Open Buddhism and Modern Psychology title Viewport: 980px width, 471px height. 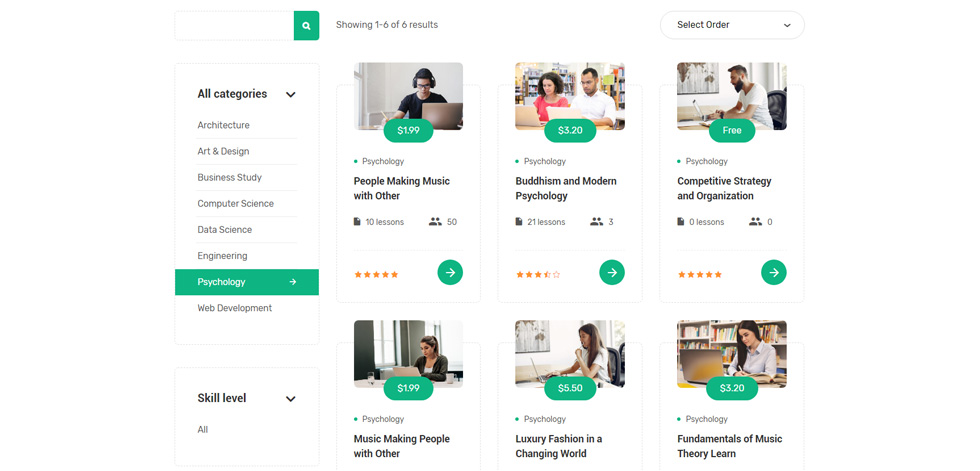[x=566, y=189]
